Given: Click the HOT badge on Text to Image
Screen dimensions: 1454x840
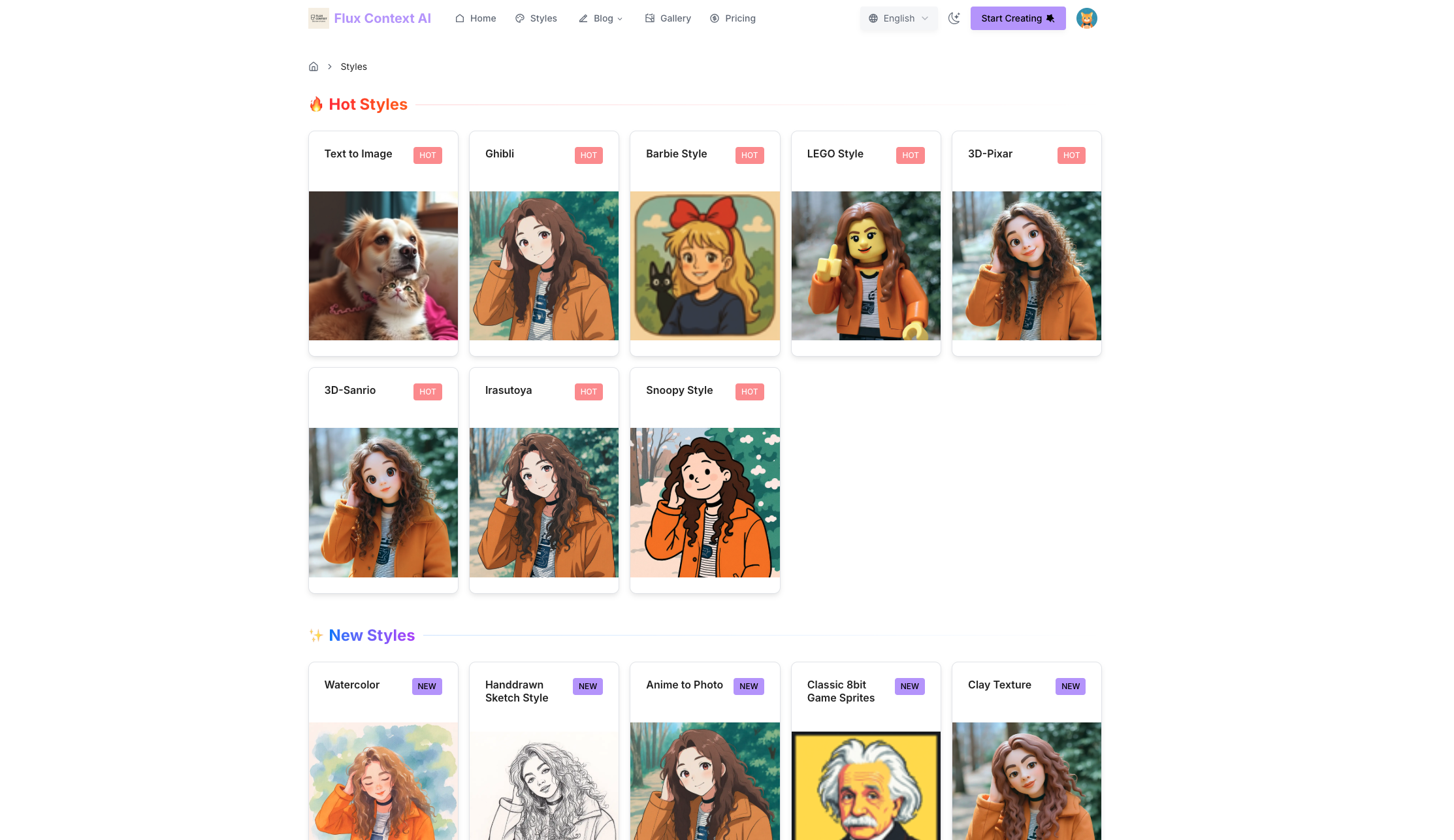Looking at the screenshot, I should pyautogui.click(x=428, y=155).
